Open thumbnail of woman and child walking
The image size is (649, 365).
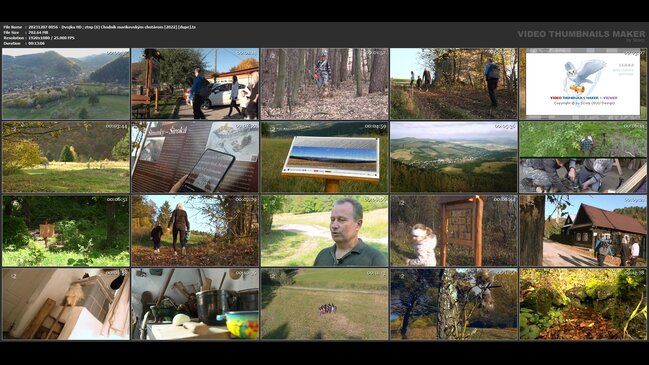tap(195, 231)
